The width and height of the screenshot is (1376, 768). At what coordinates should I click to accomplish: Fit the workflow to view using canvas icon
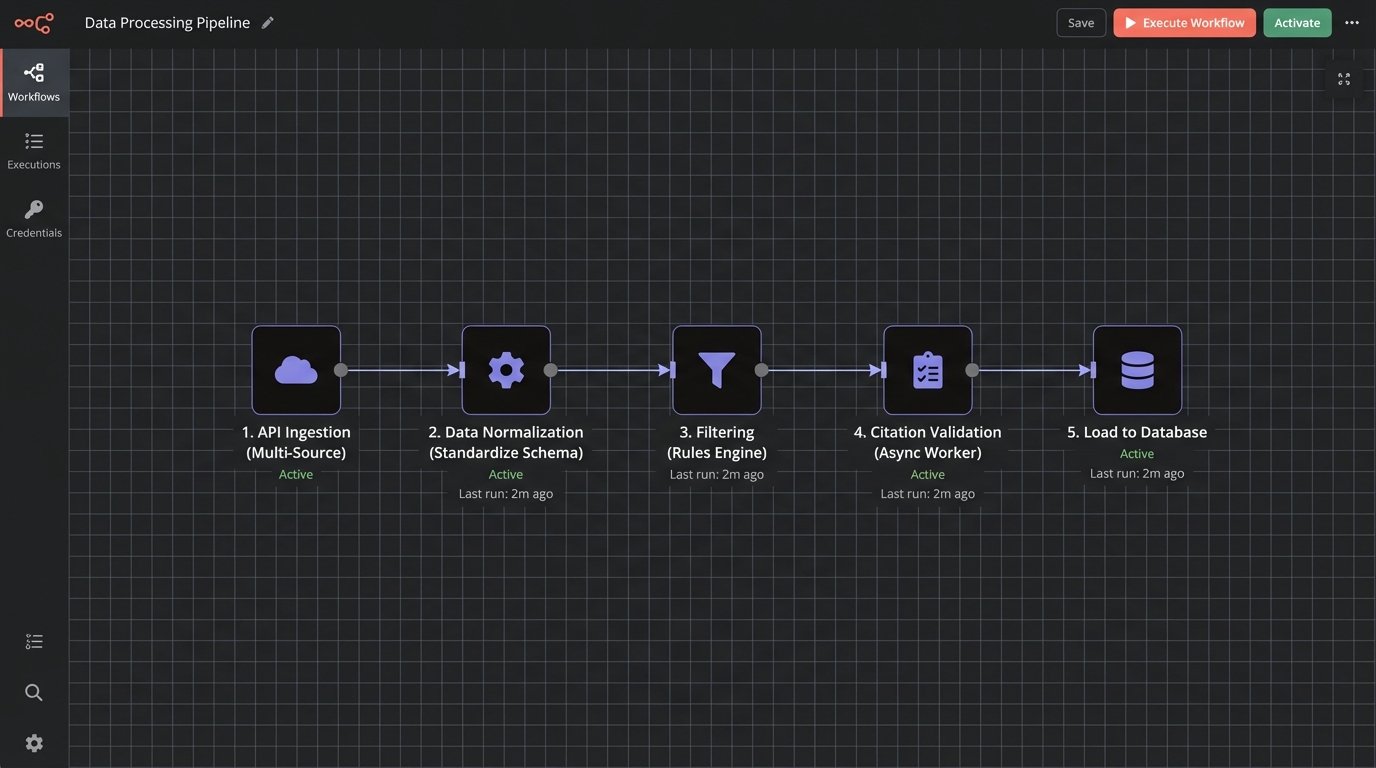[1343, 77]
